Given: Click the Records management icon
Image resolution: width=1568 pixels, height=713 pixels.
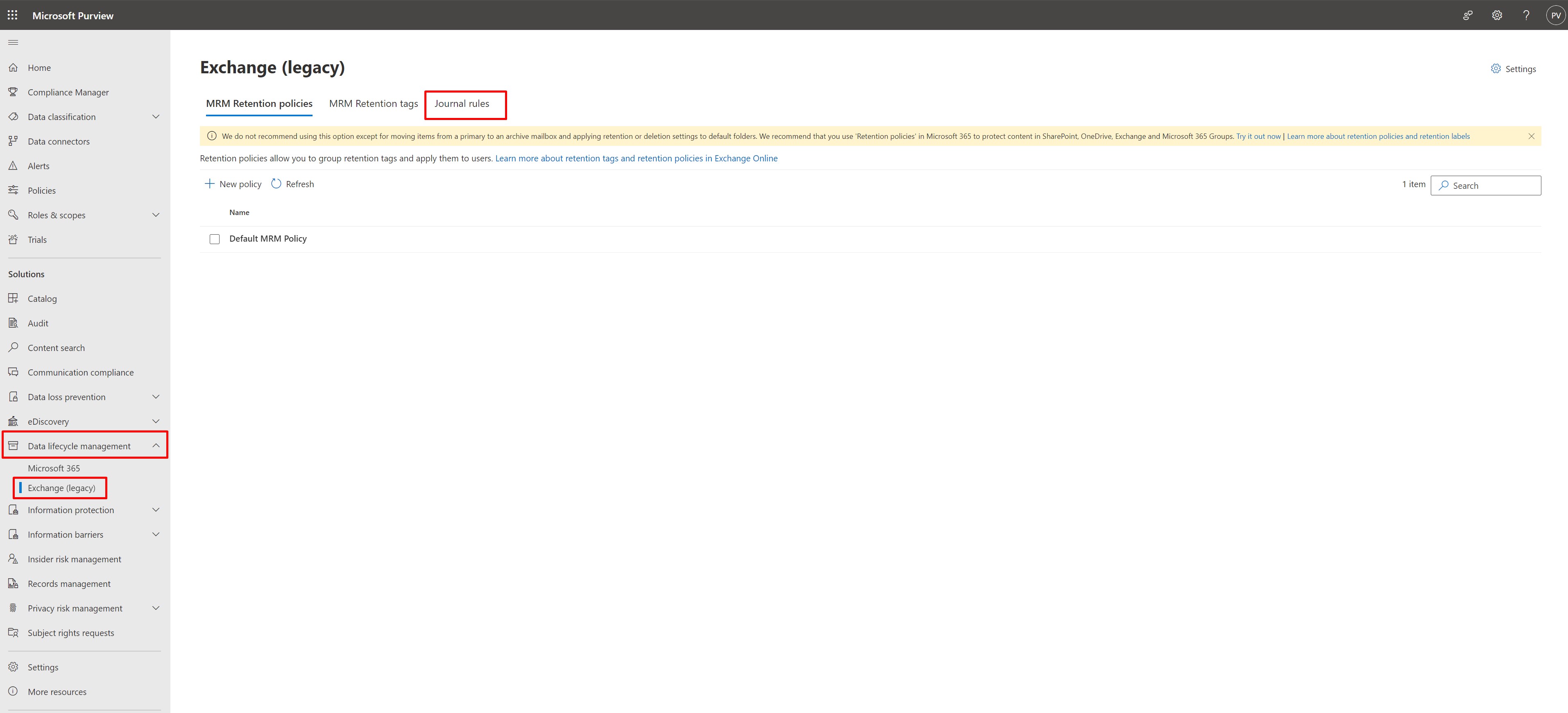Looking at the screenshot, I should tap(14, 584).
